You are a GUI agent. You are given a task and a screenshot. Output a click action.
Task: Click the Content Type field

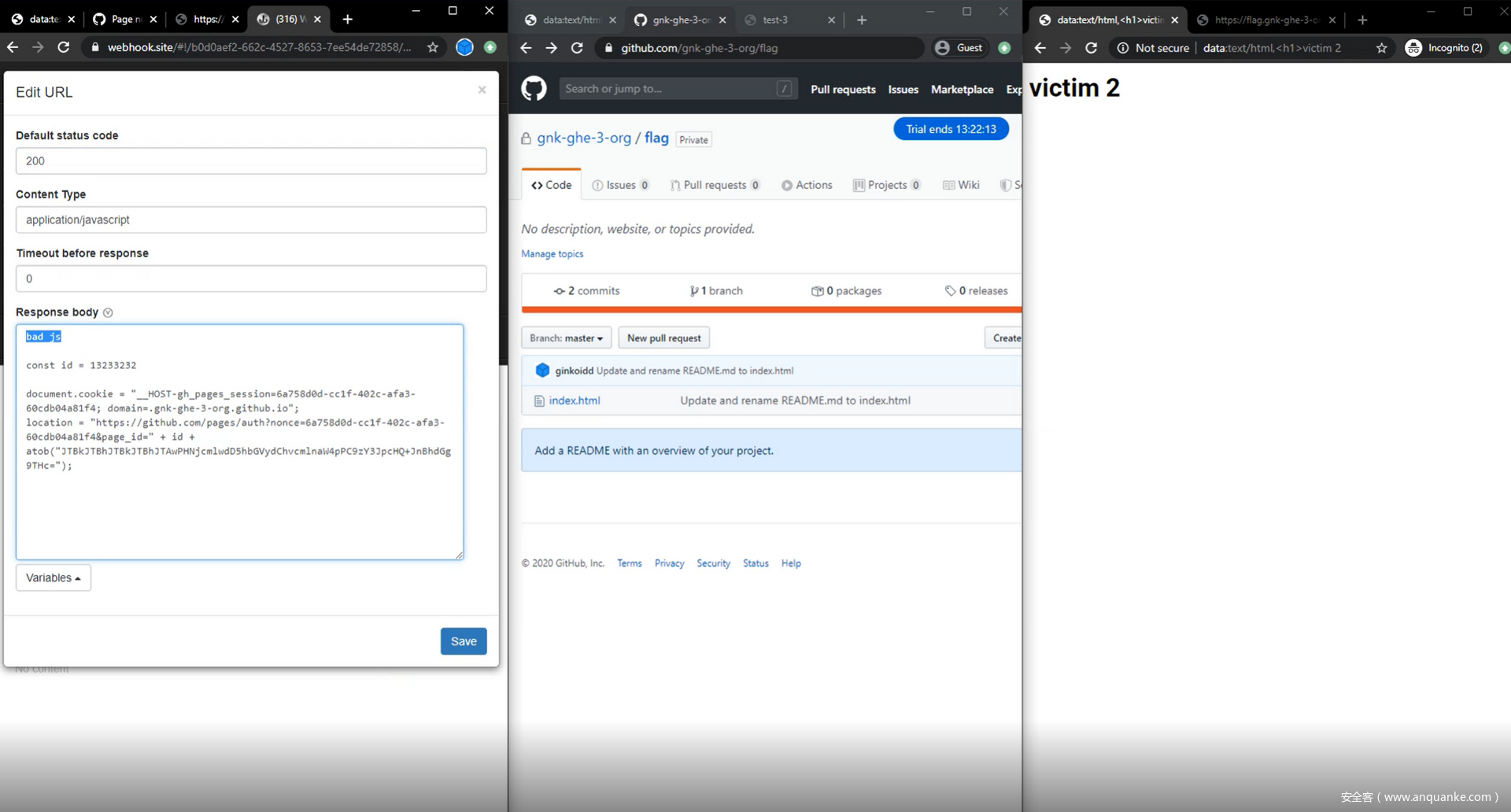[251, 220]
